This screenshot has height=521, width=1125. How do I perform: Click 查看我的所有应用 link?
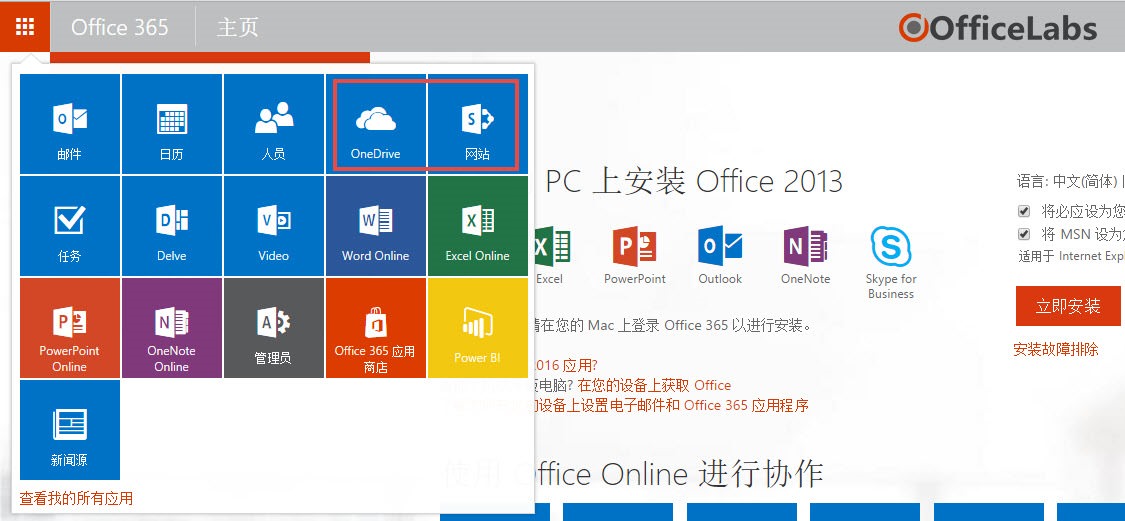[76, 498]
